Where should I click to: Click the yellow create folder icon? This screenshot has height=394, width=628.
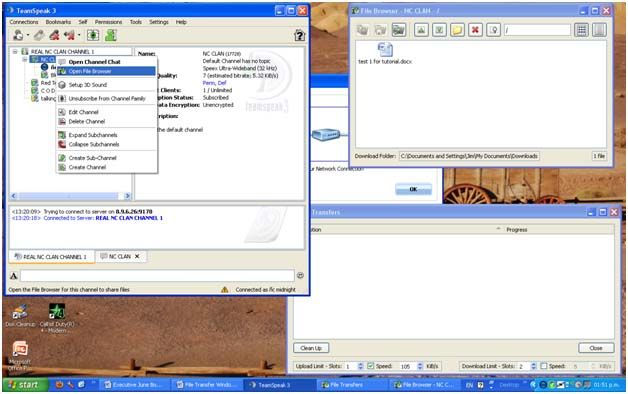pos(457,30)
